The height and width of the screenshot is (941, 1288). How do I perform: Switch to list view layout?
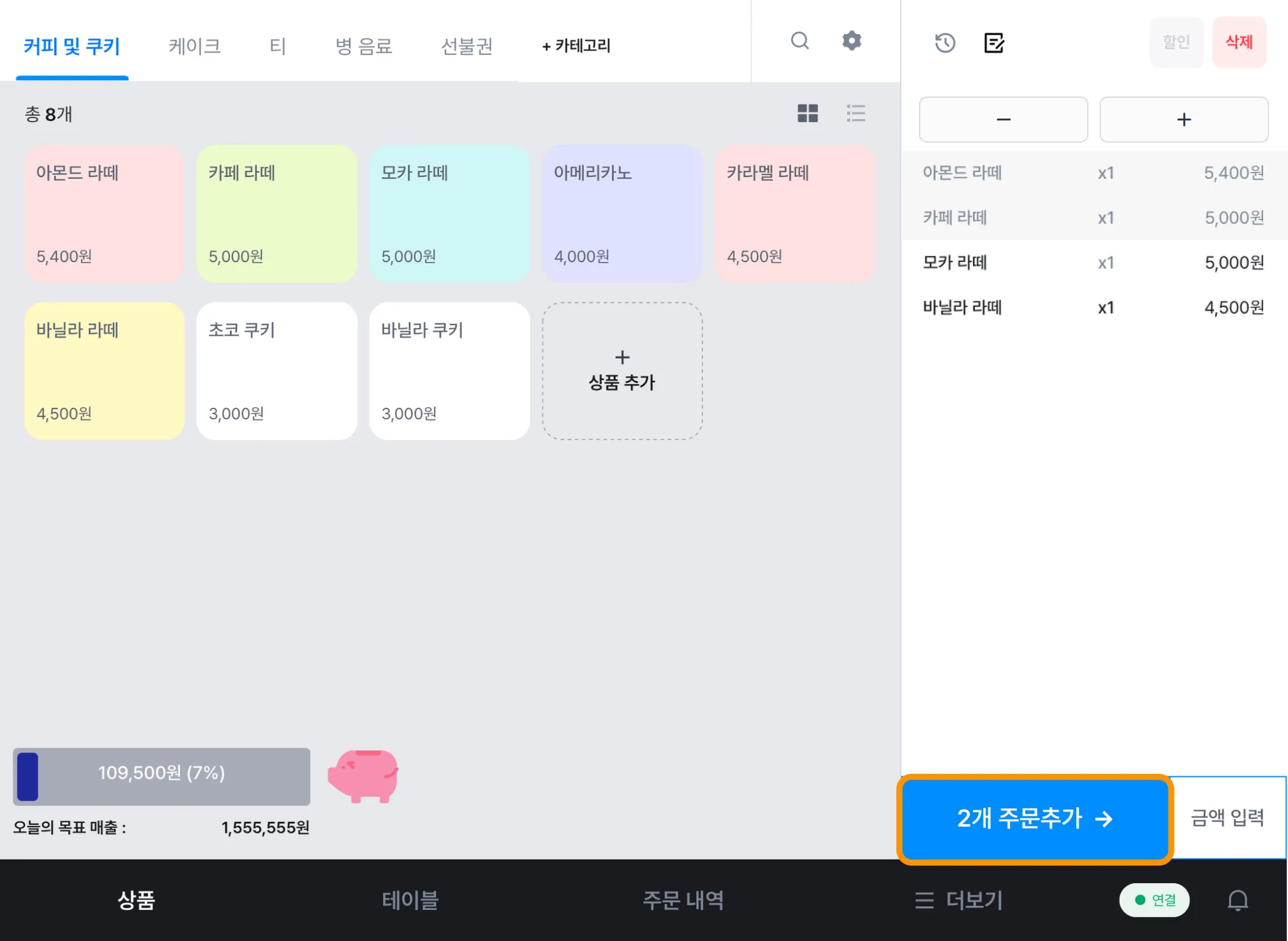pyautogui.click(x=856, y=113)
